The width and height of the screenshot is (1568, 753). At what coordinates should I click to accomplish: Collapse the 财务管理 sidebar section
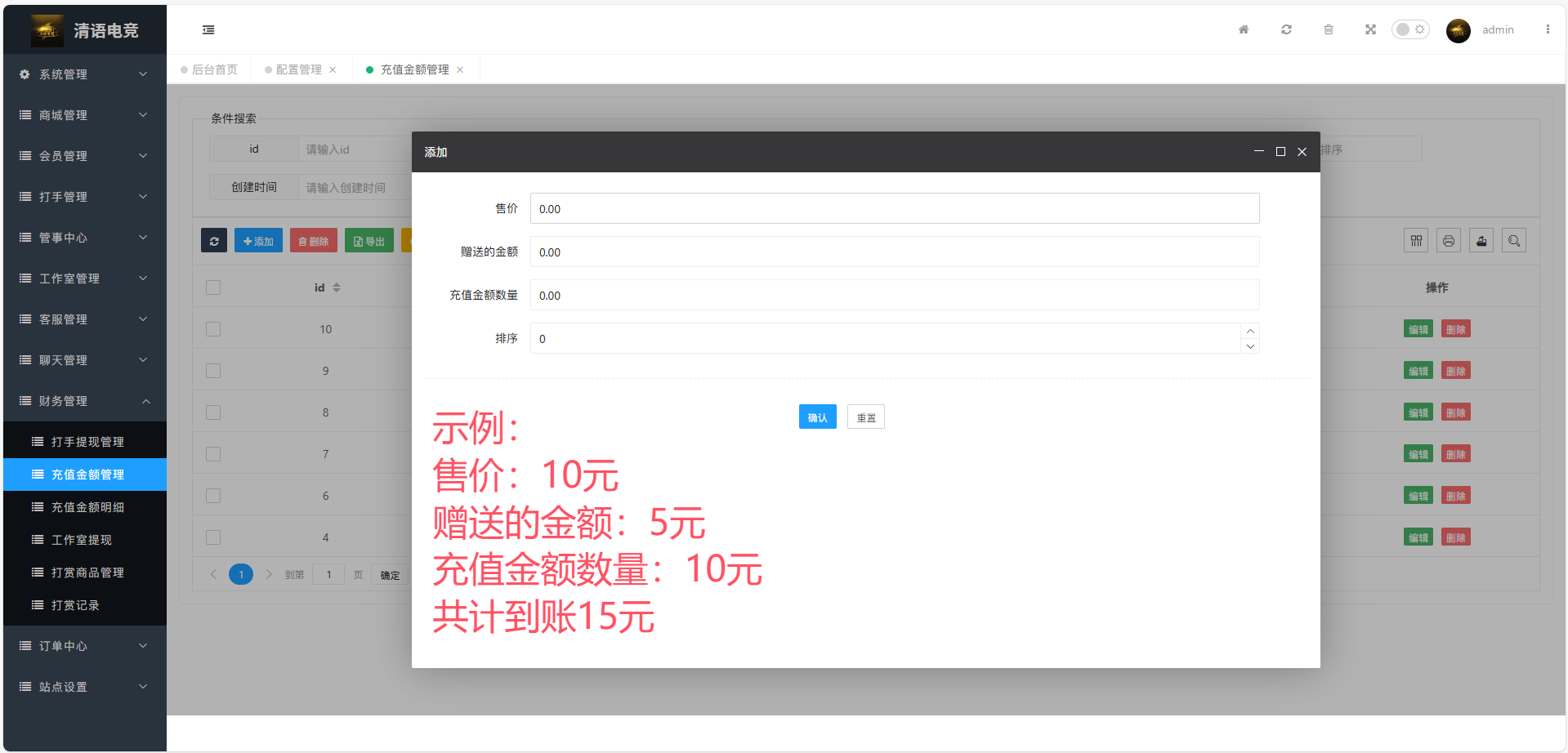point(83,401)
